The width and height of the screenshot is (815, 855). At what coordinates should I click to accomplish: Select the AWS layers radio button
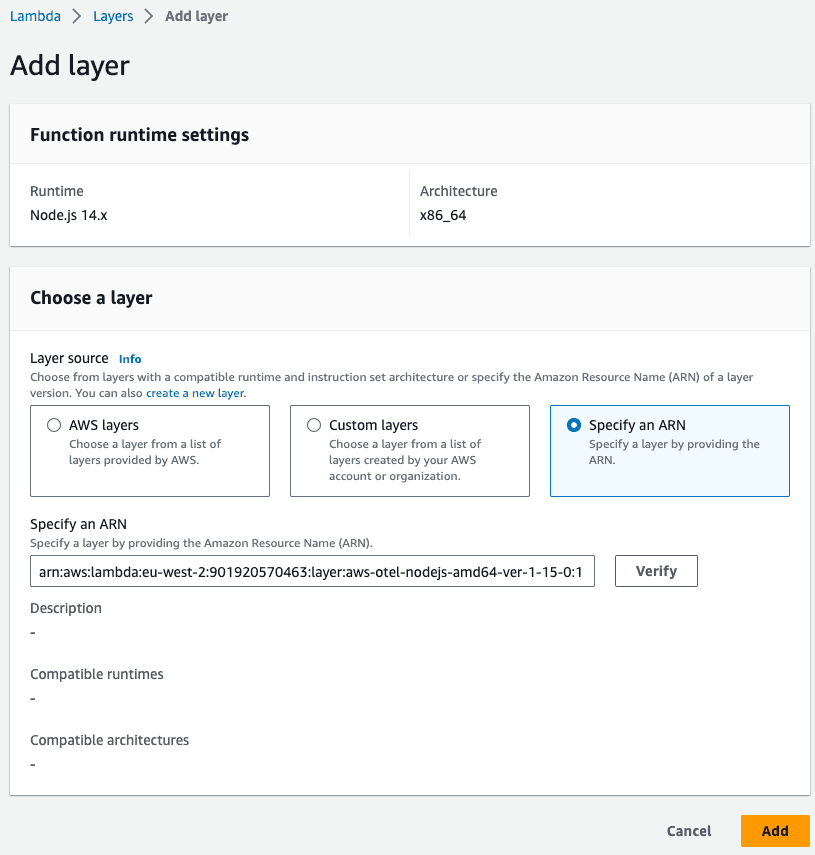54,424
